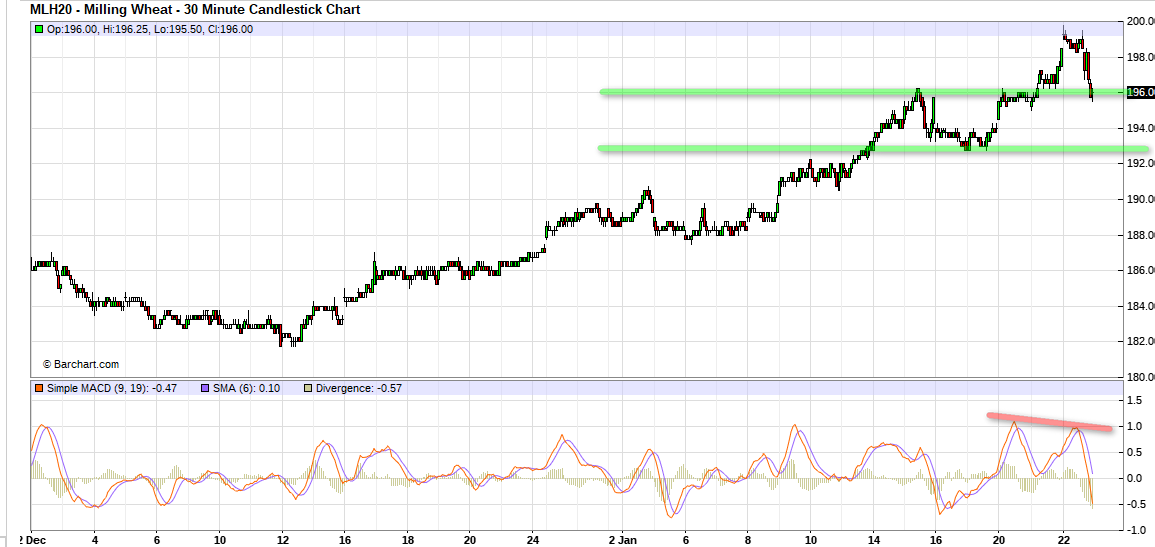Click the green OHLC legend square
The width and height of the screenshot is (1155, 547).
pos(39,29)
